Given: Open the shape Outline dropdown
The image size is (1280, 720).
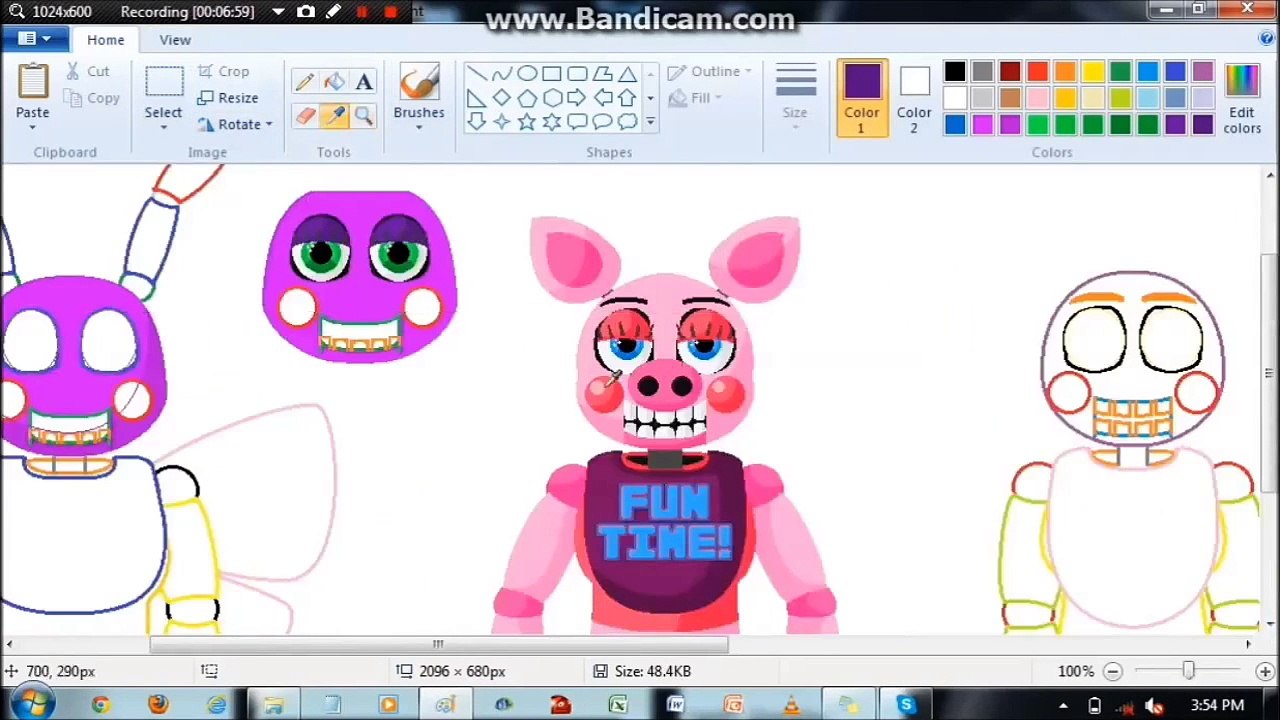Looking at the screenshot, I should pos(710,72).
